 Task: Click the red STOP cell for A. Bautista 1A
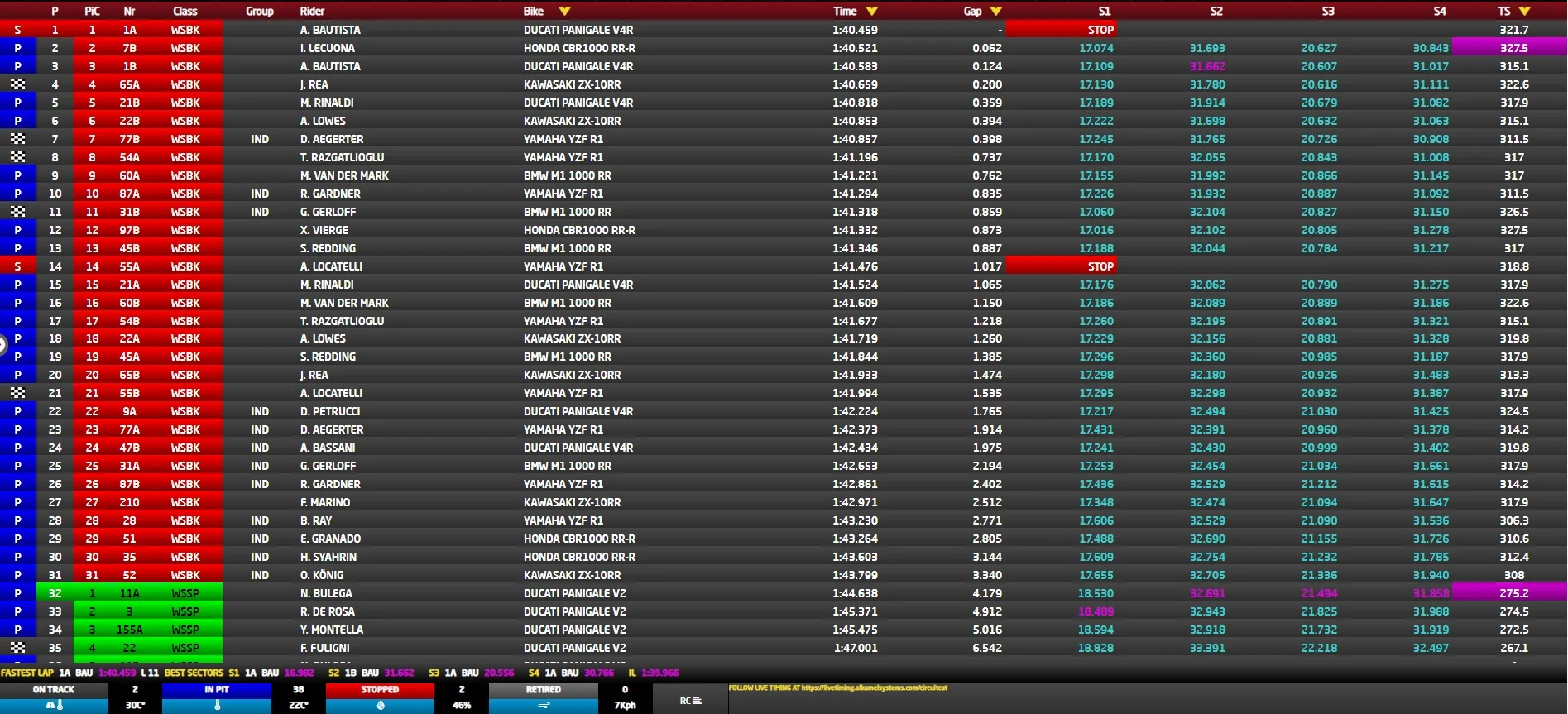click(1060, 30)
